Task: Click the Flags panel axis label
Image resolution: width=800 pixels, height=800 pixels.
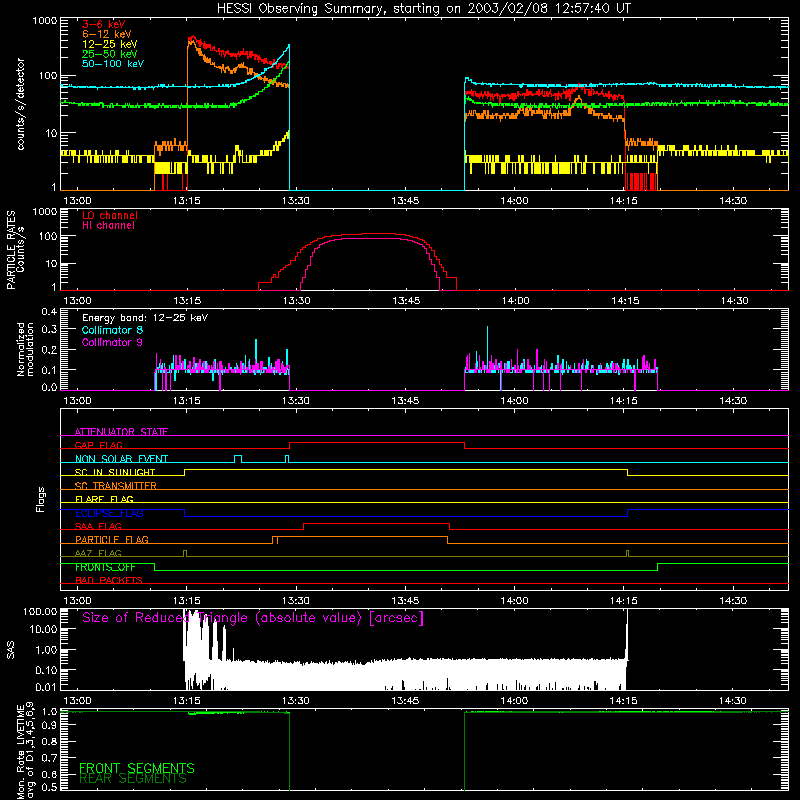Action: click(x=41, y=499)
